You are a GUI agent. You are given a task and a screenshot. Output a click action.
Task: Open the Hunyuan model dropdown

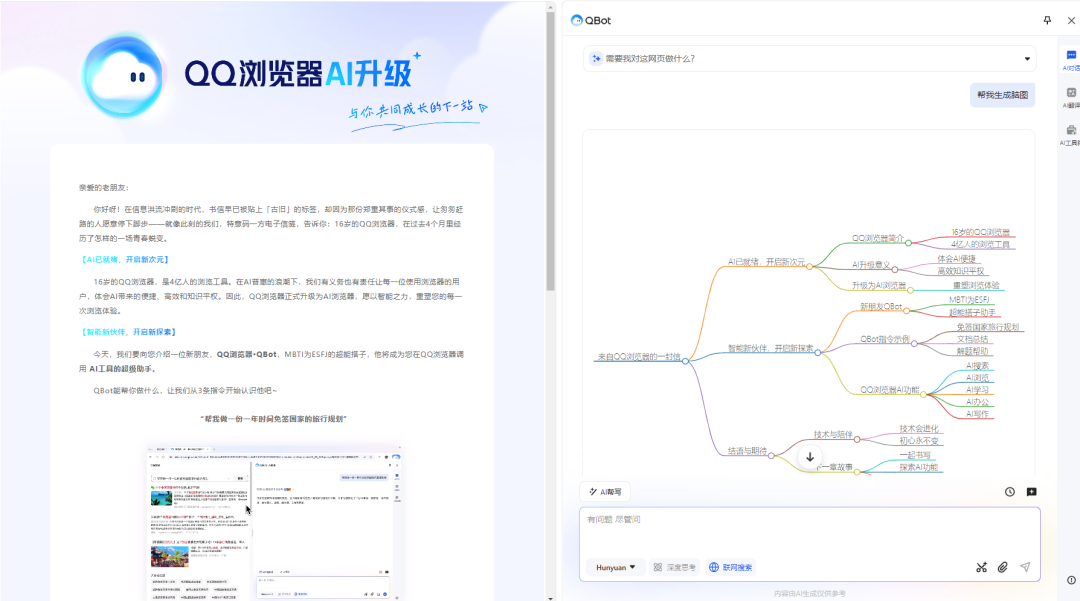pyautogui.click(x=615, y=567)
